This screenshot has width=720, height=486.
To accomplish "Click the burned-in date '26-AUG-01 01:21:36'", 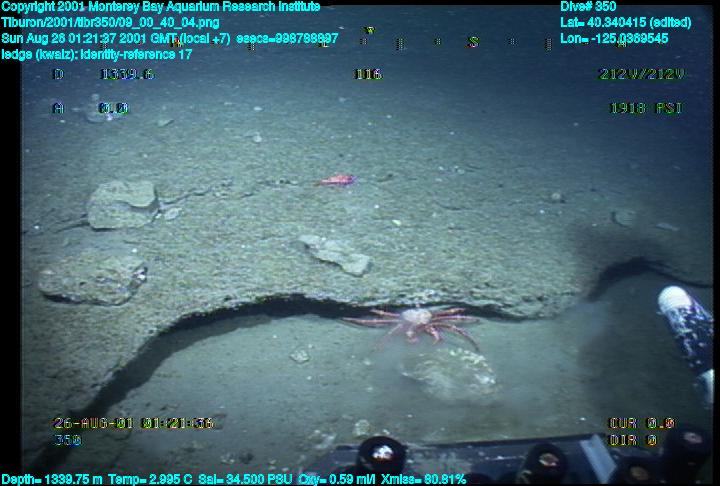I will pos(134,423).
